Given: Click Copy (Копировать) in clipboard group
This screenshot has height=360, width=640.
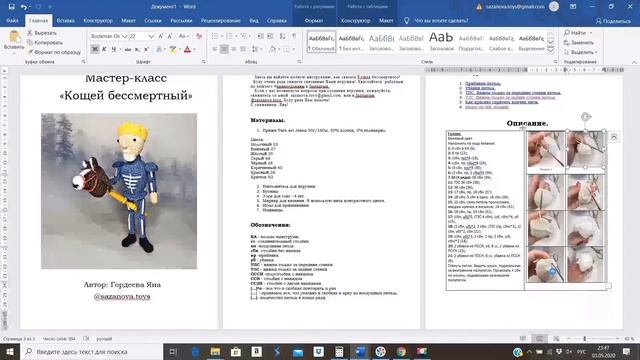Looking at the screenshot, I should (45, 42).
